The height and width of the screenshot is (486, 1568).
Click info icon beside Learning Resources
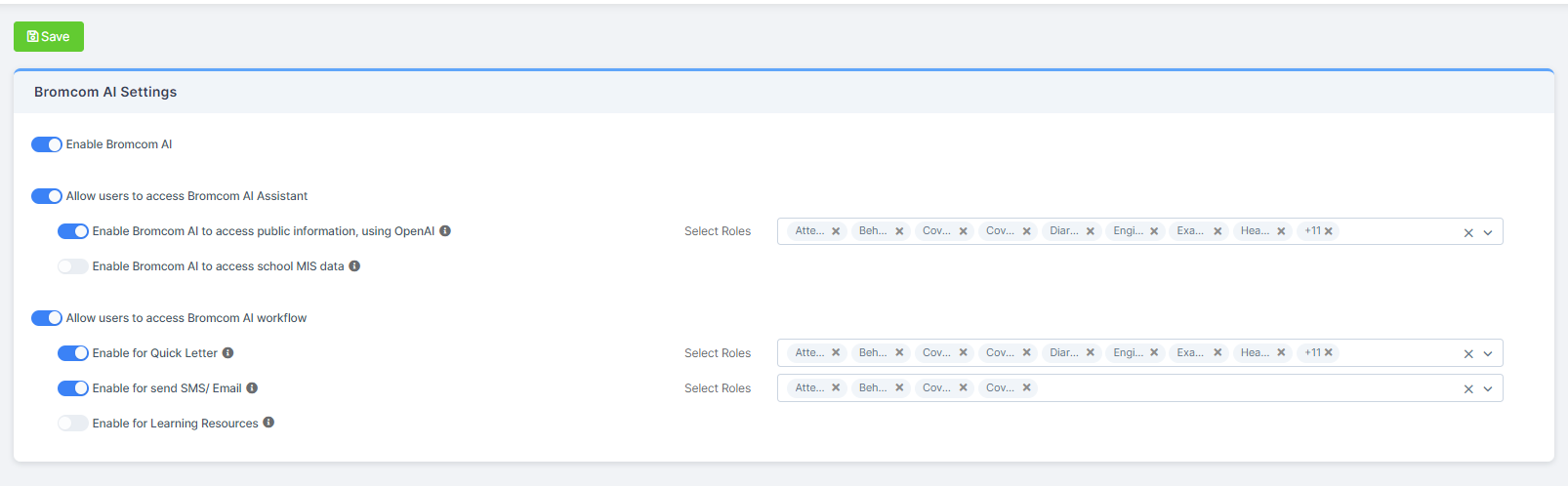click(268, 423)
